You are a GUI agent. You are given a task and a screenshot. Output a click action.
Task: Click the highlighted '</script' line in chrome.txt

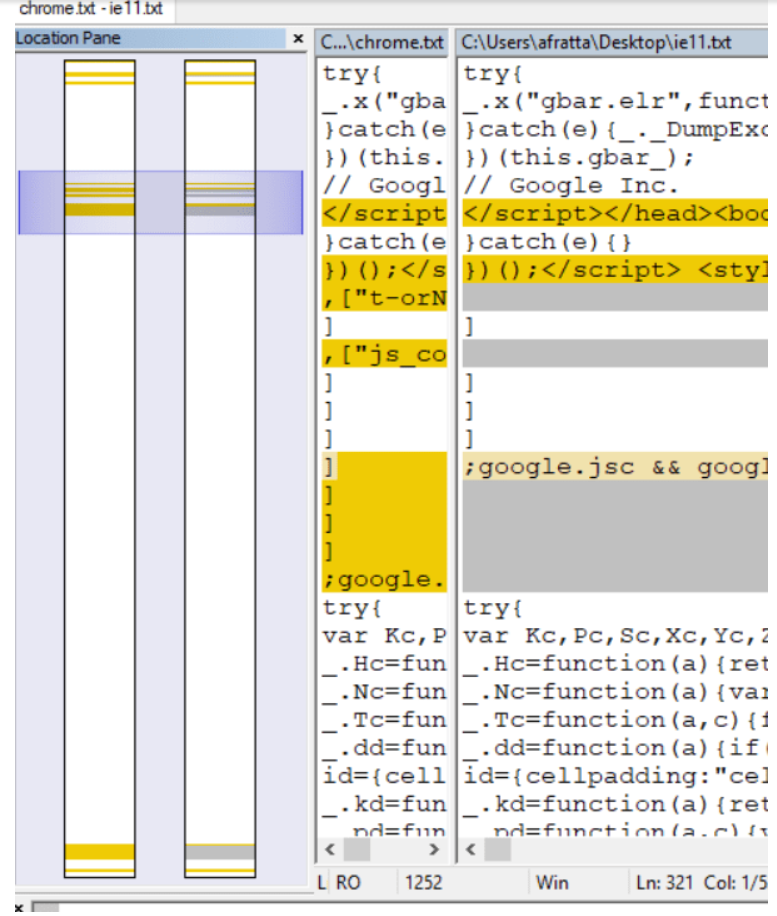384,213
